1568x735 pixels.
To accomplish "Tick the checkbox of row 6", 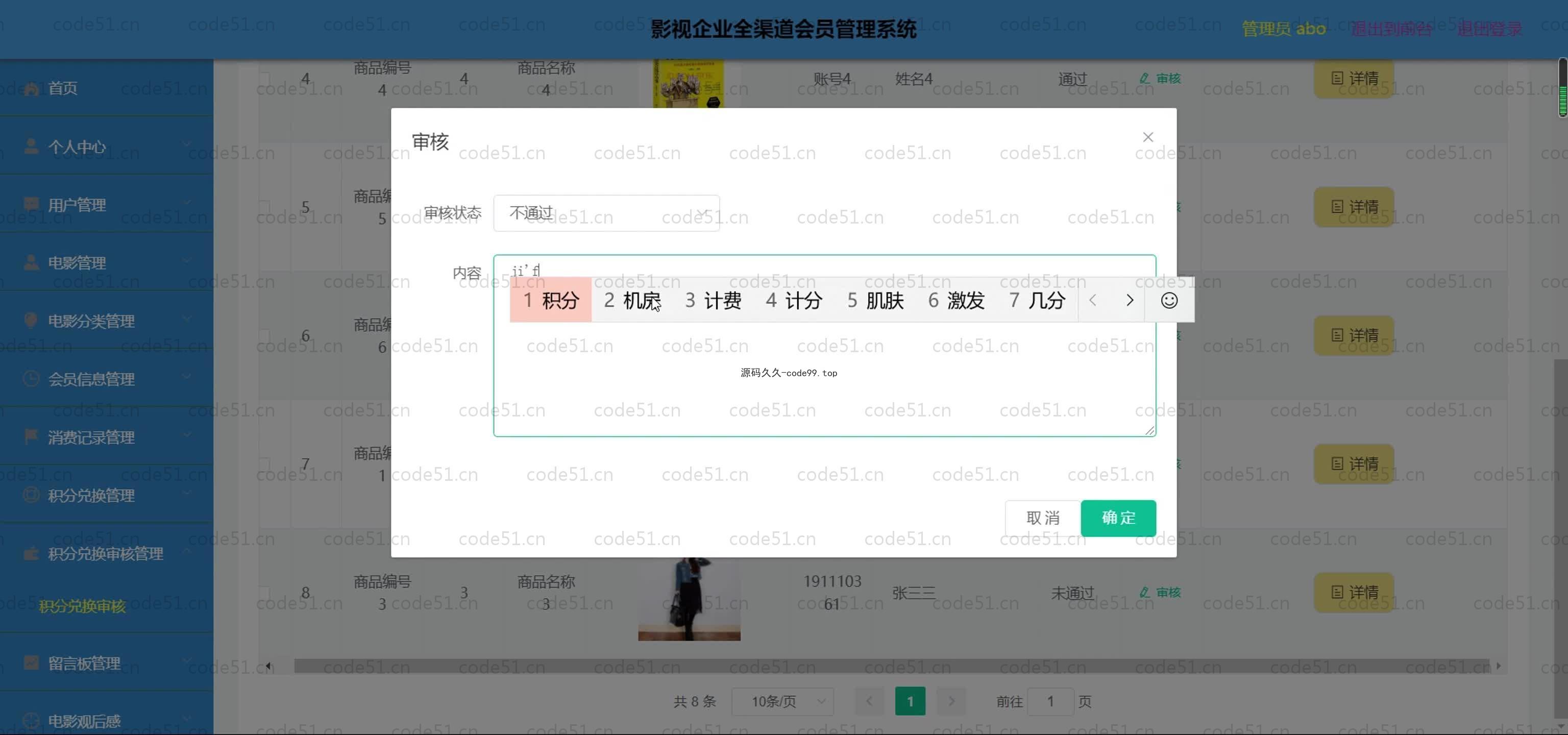I will [264, 335].
